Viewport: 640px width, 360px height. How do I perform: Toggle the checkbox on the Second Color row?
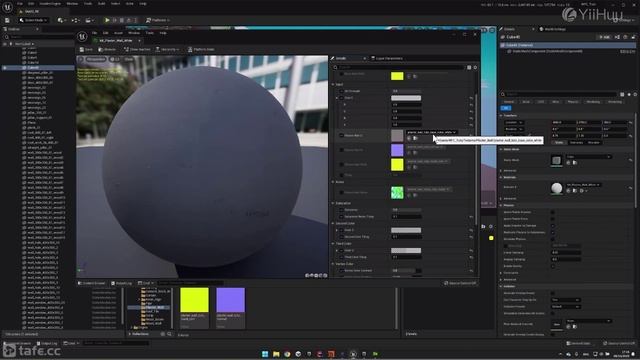tap(341, 230)
